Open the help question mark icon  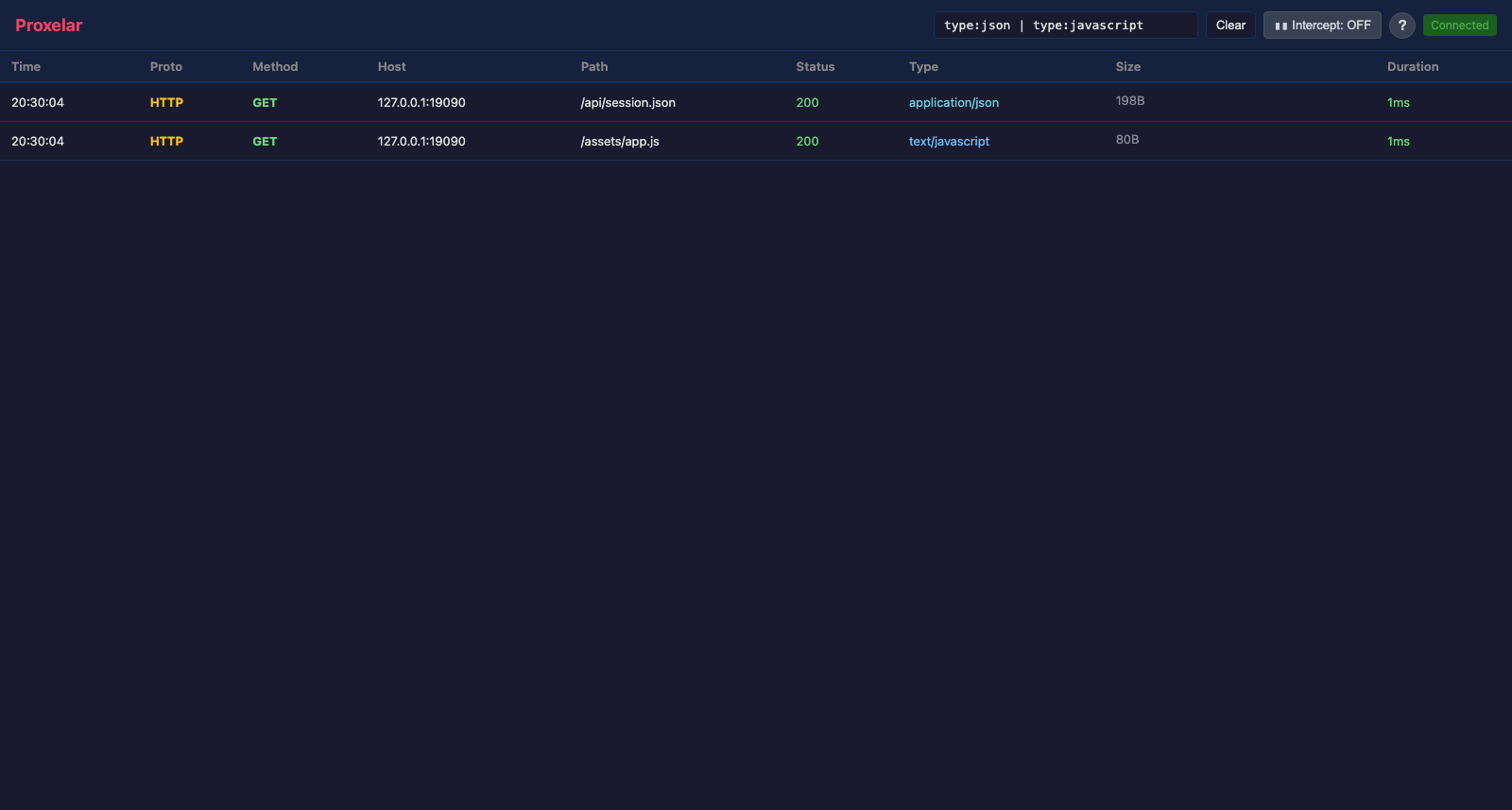pos(1401,26)
